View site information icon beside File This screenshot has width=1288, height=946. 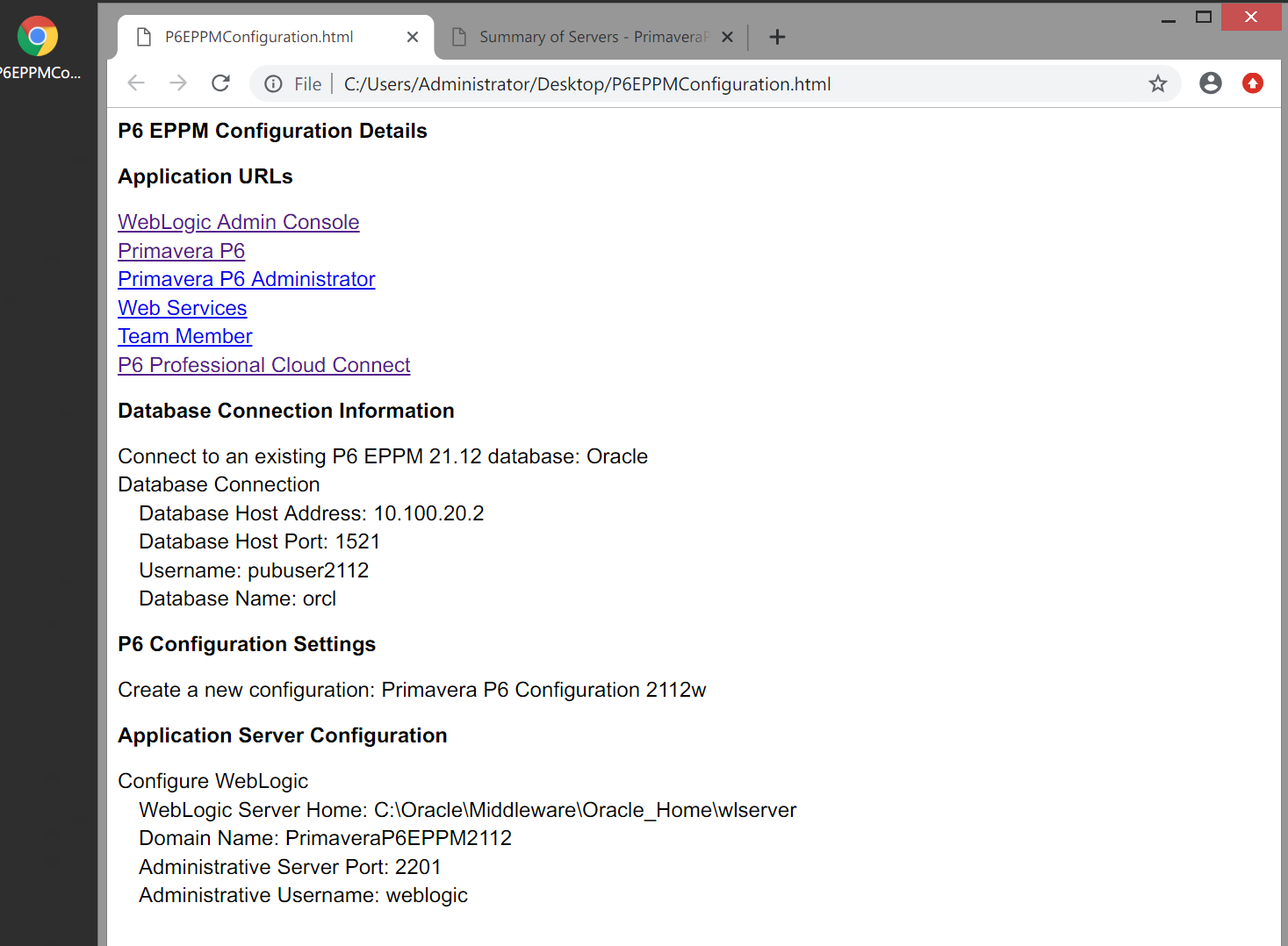(x=273, y=84)
